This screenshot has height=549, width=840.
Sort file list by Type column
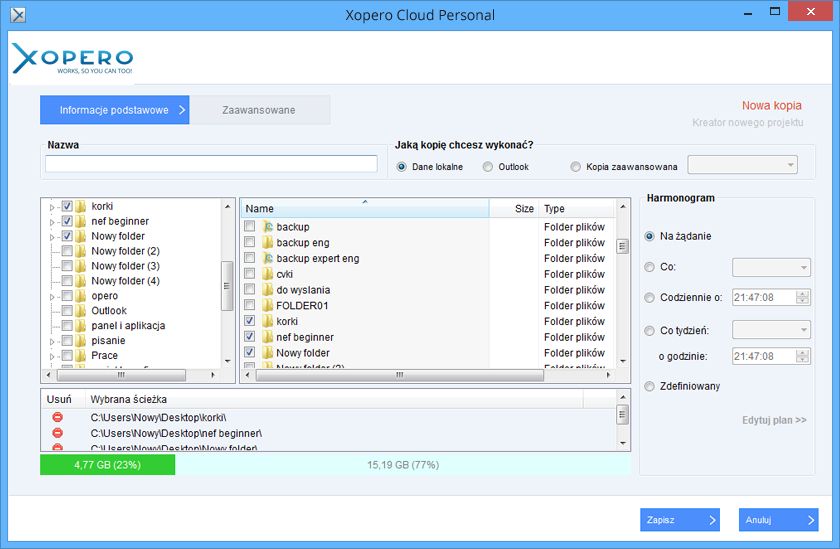tap(577, 208)
